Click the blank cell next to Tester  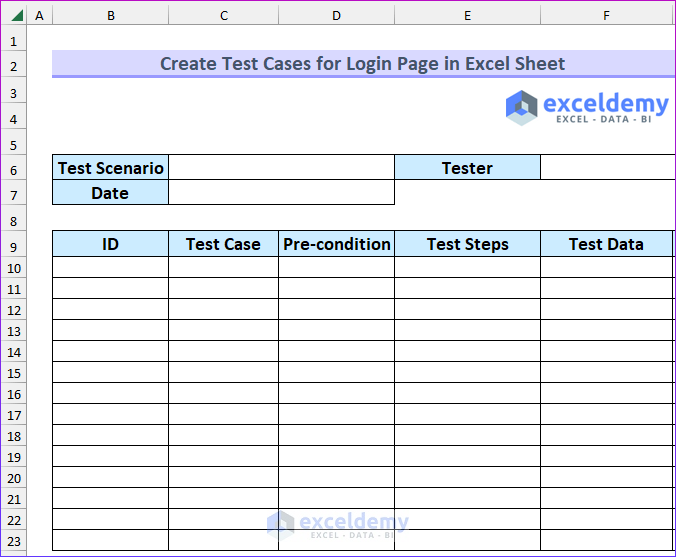(x=607, y=168)
